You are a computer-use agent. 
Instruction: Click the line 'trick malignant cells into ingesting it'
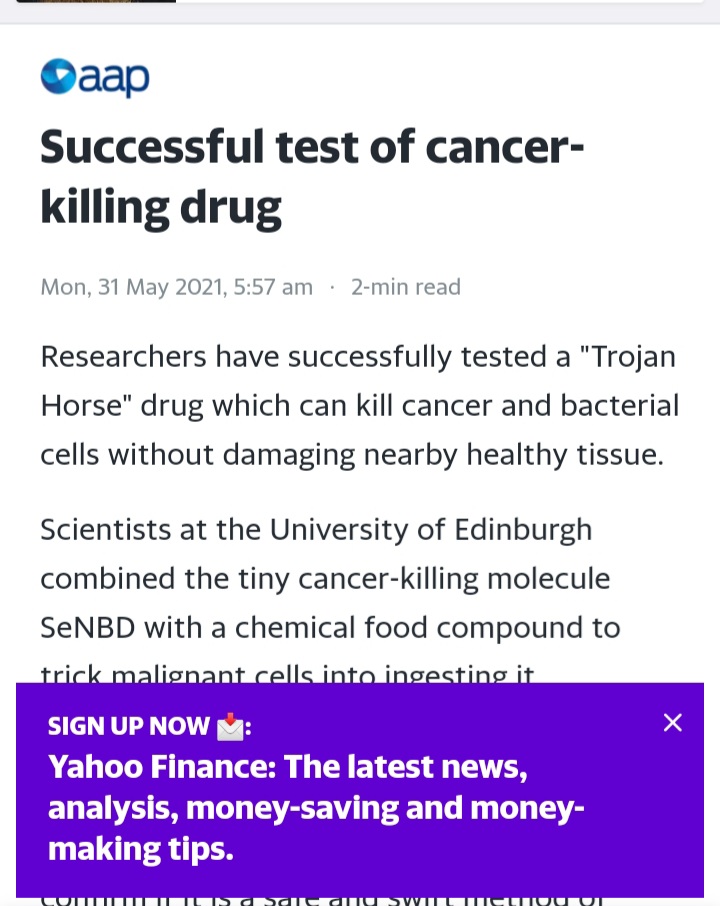tap(287, 674)
